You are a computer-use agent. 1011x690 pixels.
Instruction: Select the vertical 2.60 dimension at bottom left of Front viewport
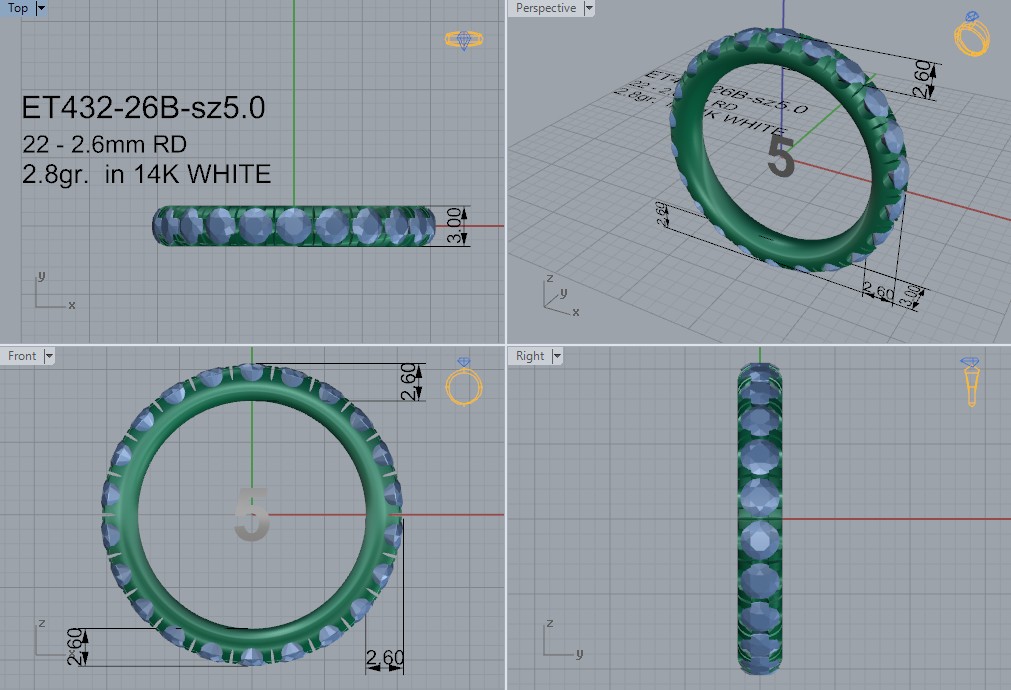pyautogui.click(x=75, y=647)
